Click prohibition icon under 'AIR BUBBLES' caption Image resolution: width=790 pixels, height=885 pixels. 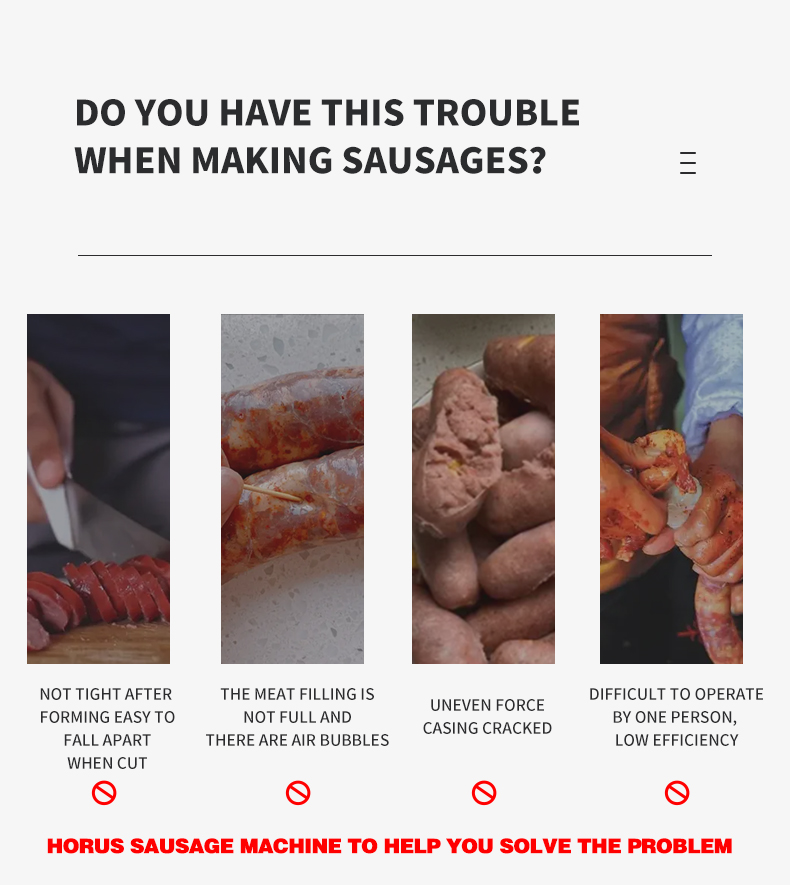point(298,792)
